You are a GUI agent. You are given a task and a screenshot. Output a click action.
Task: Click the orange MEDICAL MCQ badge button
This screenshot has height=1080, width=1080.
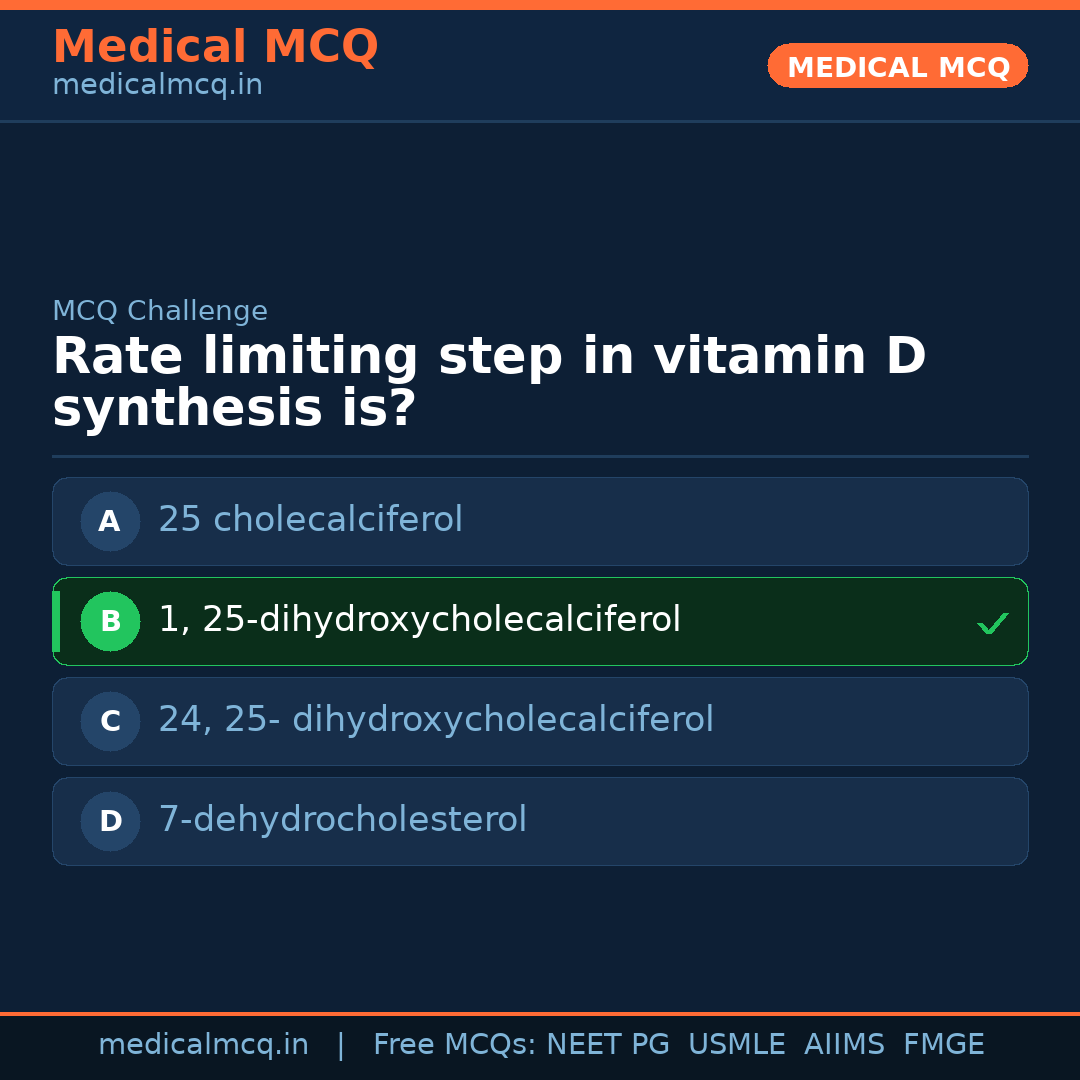point(897,67)
